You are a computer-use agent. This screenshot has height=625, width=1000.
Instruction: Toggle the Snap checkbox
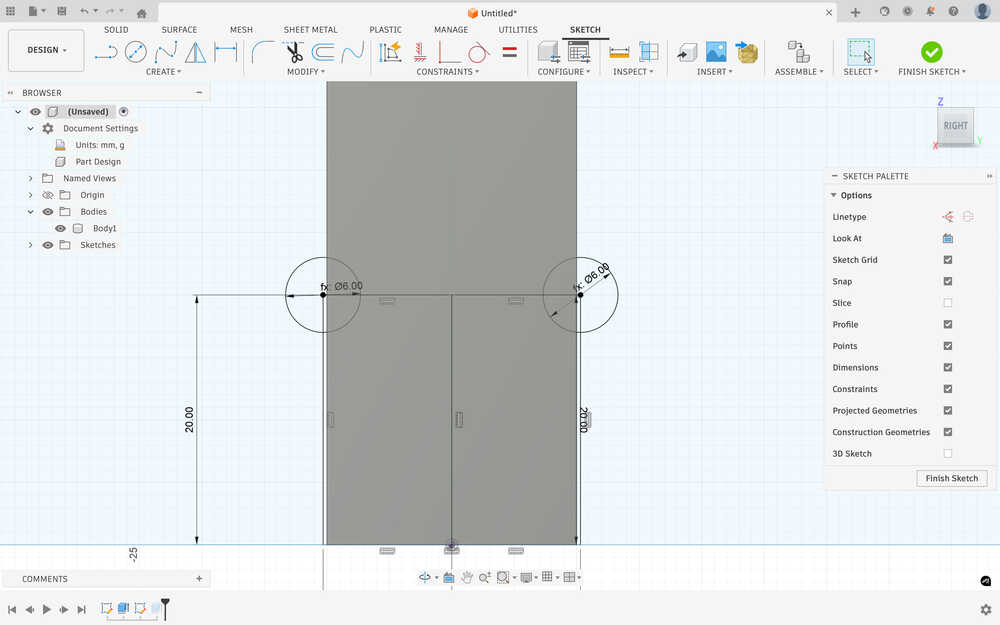pyautogui.click(x=948, y=281)
